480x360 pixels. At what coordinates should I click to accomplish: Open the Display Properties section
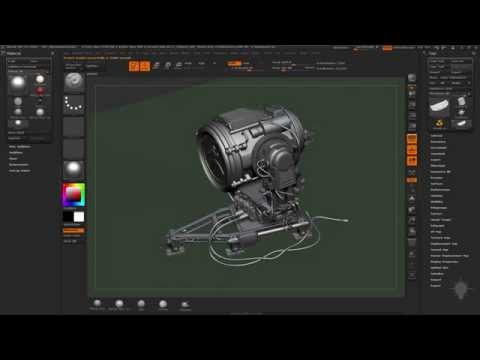[x=444, y=262]
